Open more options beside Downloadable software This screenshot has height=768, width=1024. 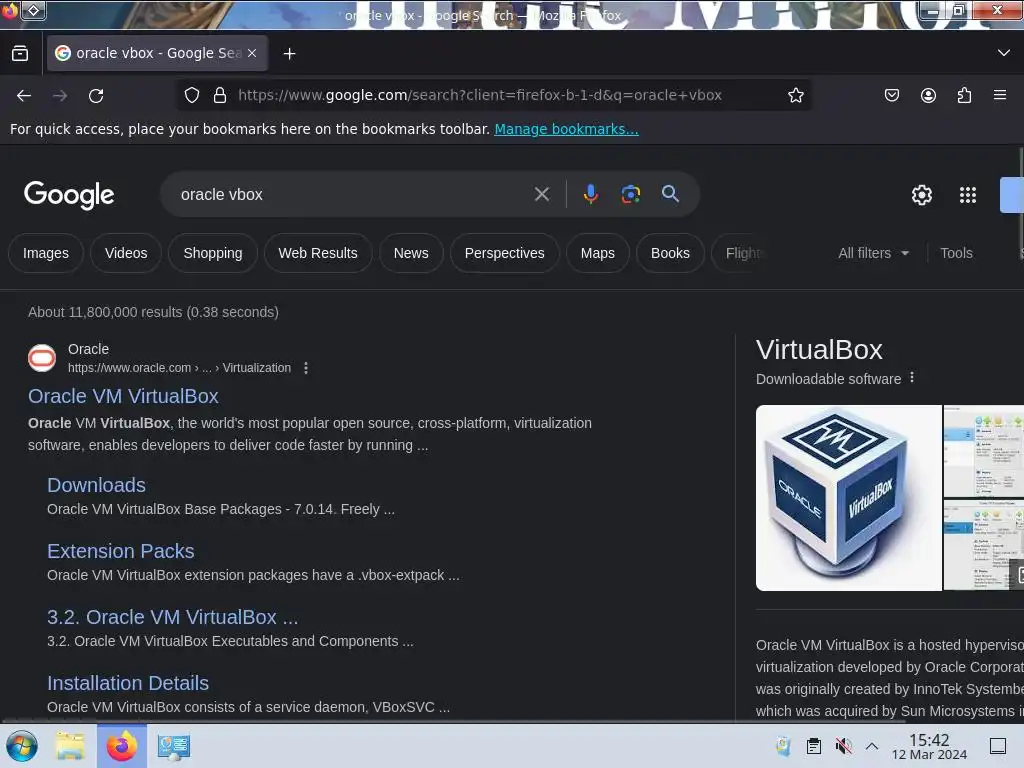click(x=912, y=377)
